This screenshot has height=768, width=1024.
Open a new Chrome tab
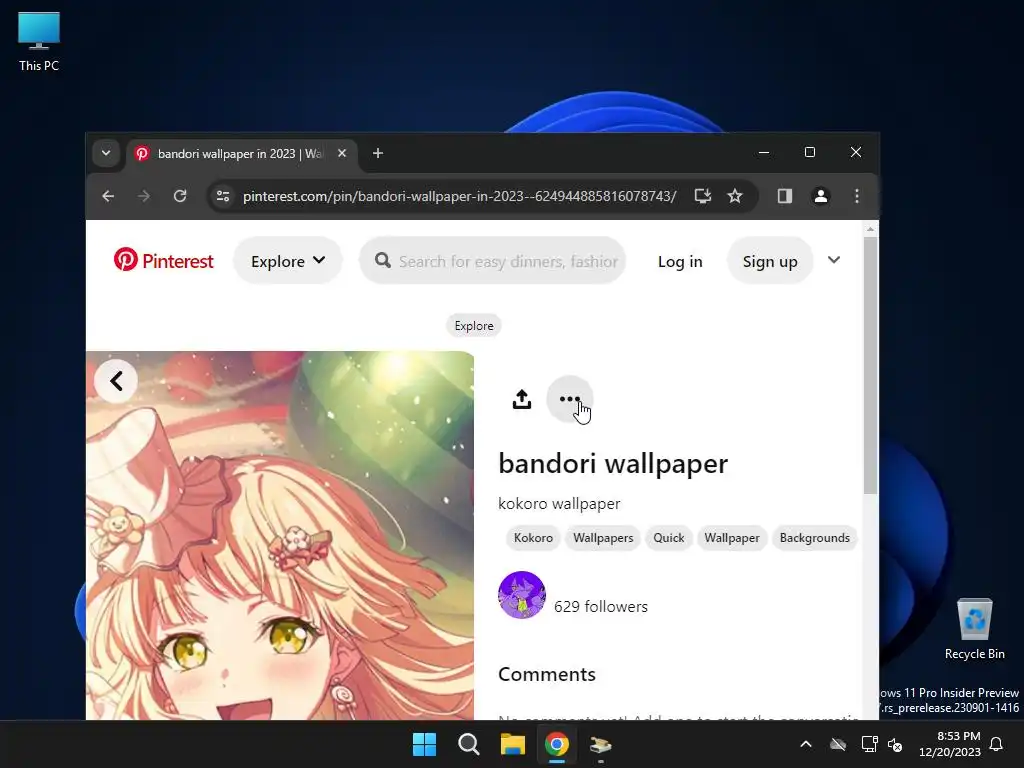point(377,153)
